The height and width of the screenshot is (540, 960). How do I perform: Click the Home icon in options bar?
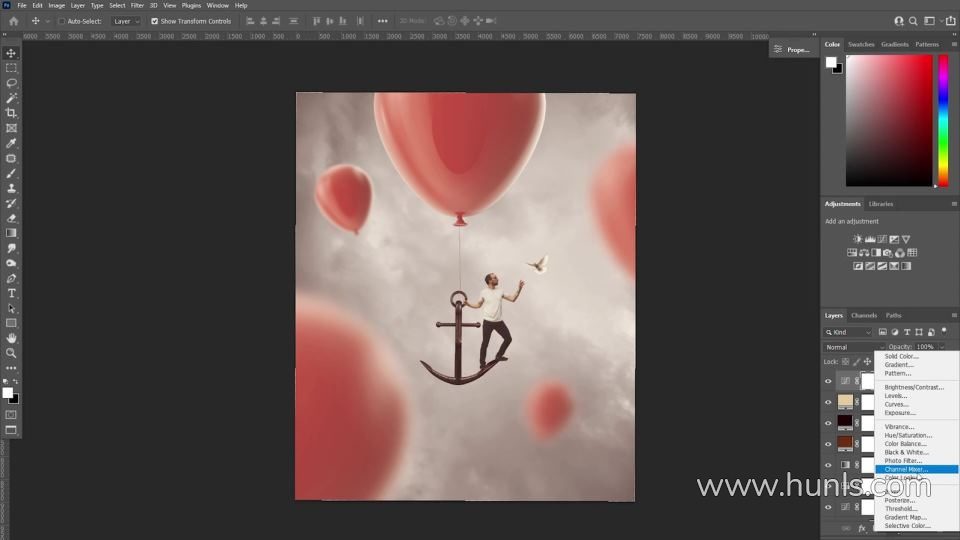point(13,21)
